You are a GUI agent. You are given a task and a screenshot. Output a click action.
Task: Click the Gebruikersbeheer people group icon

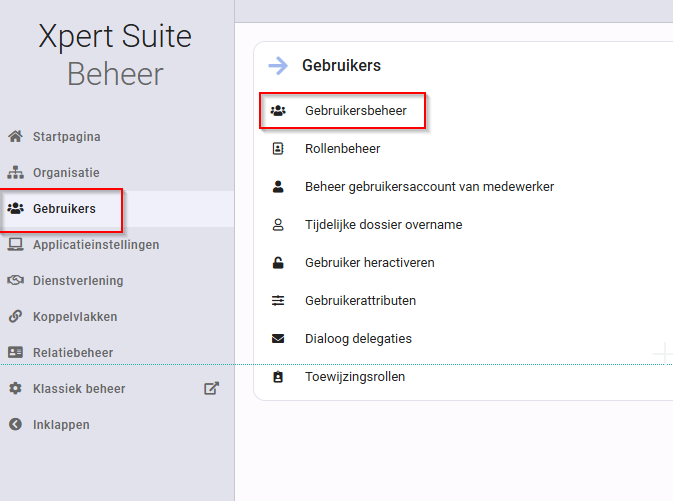(278, 111)
